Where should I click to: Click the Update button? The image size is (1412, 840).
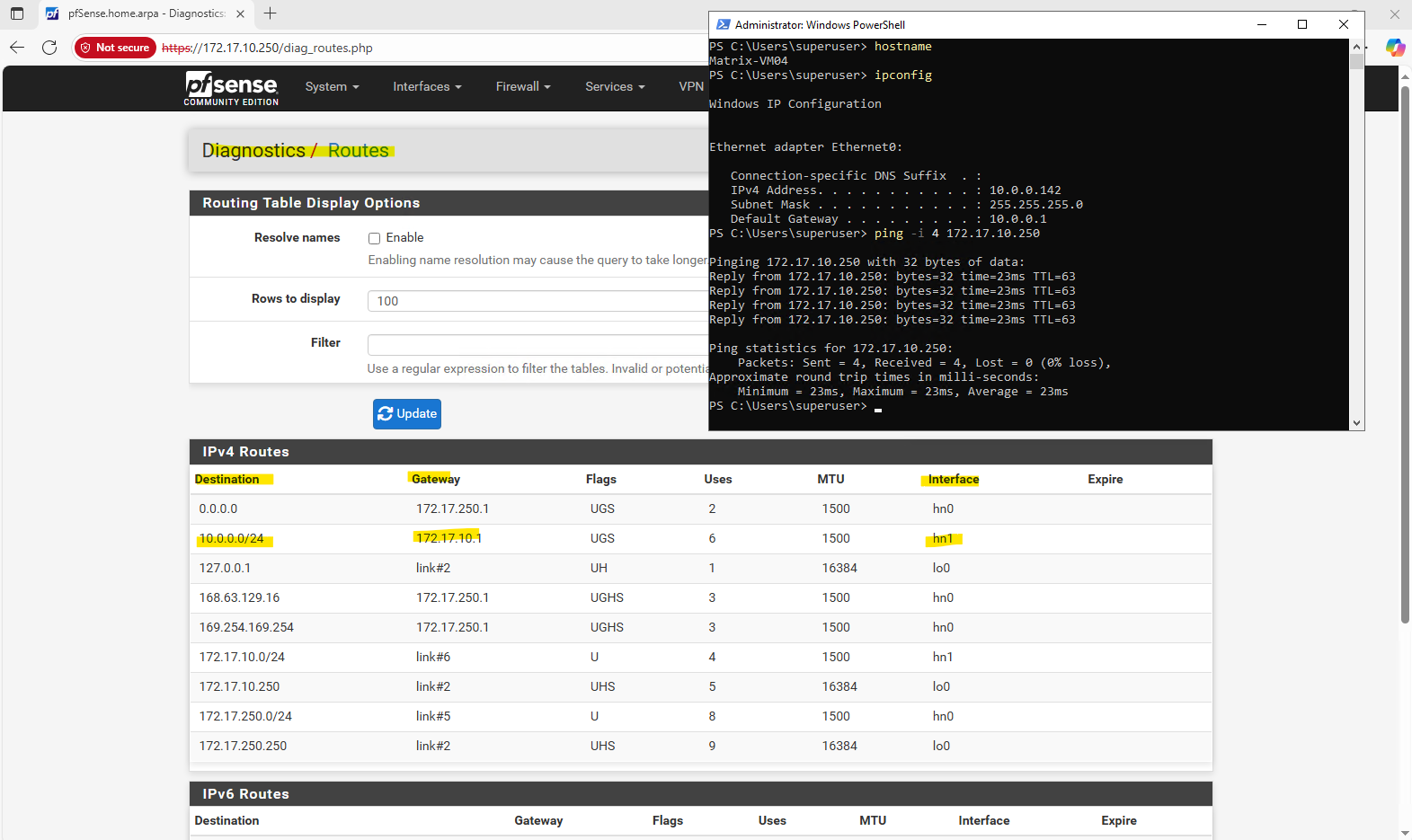[x=406, y=414]
